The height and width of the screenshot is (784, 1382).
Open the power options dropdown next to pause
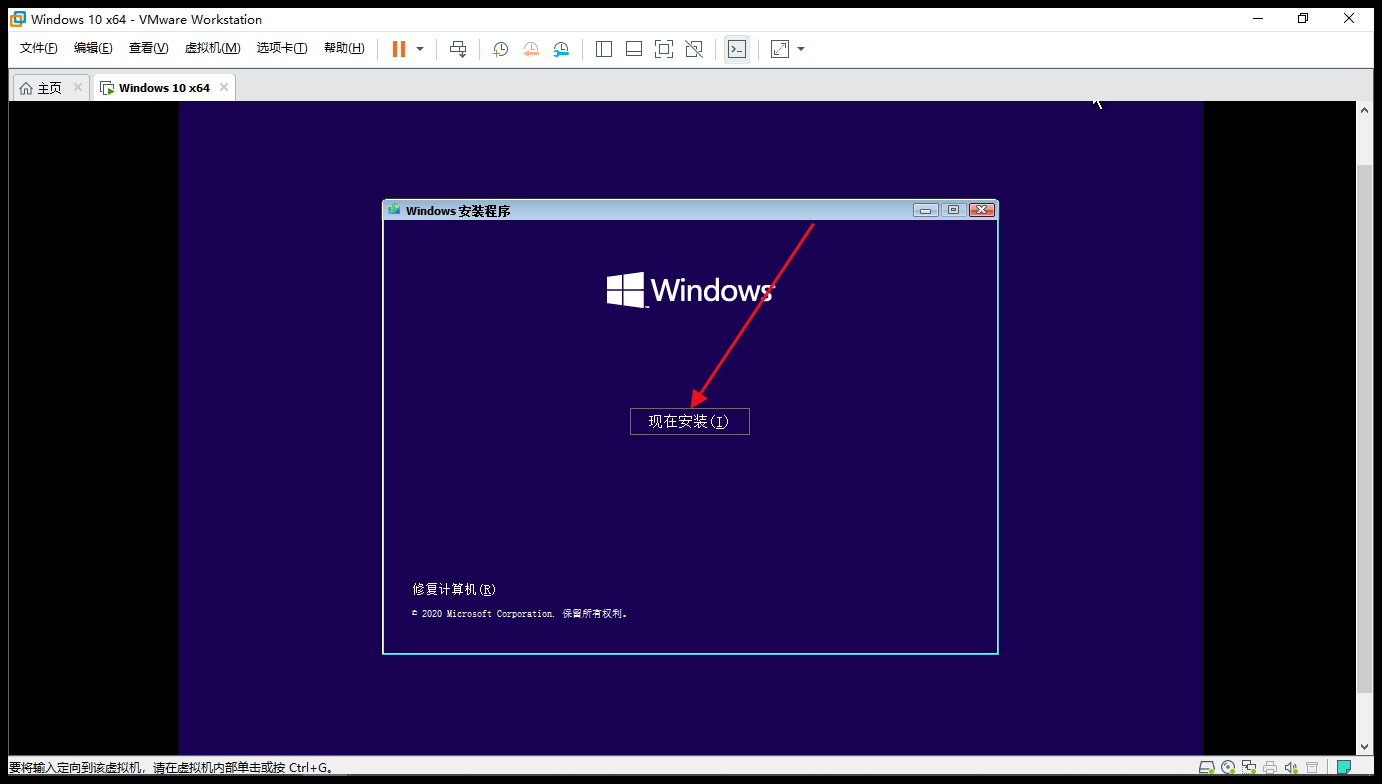[420, 49]
